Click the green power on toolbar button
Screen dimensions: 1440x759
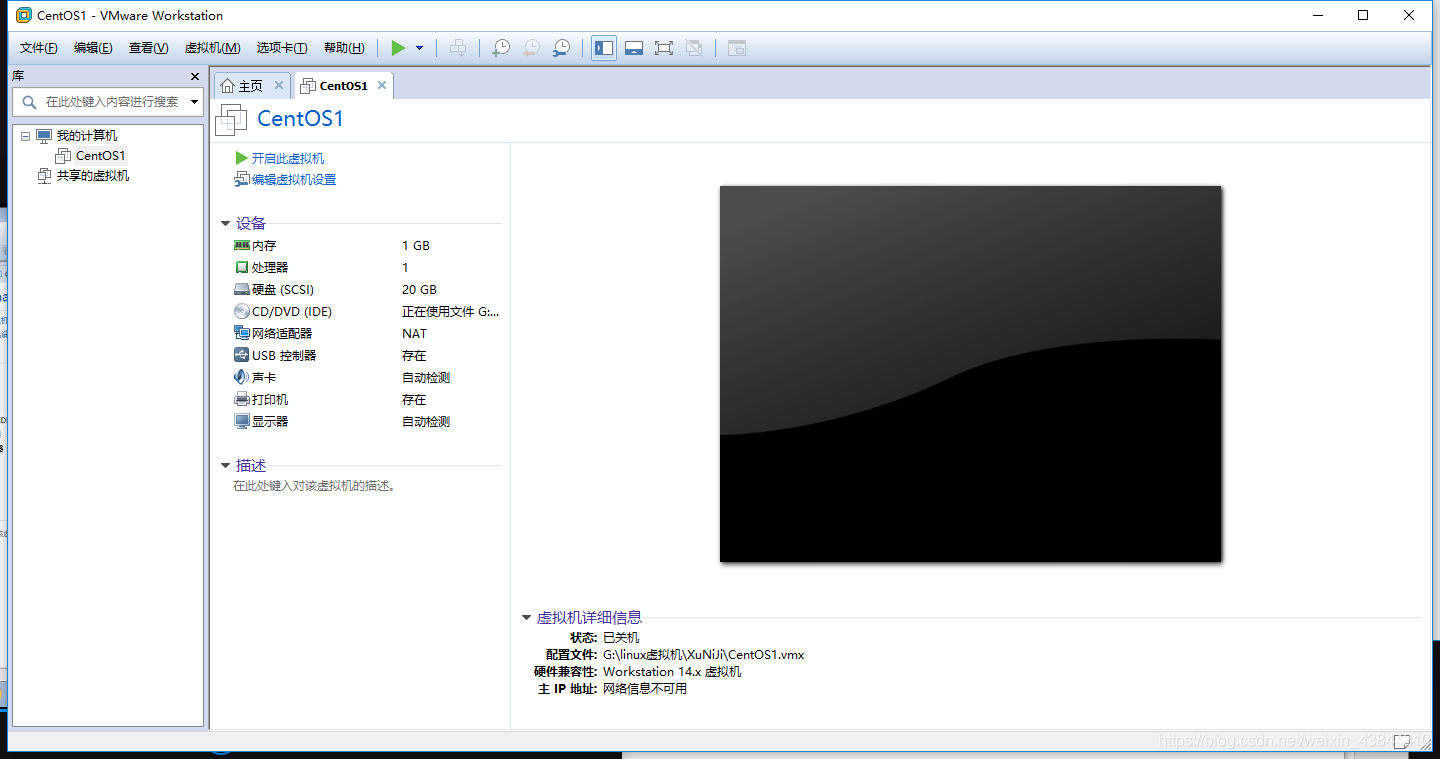tap(398, 48)
